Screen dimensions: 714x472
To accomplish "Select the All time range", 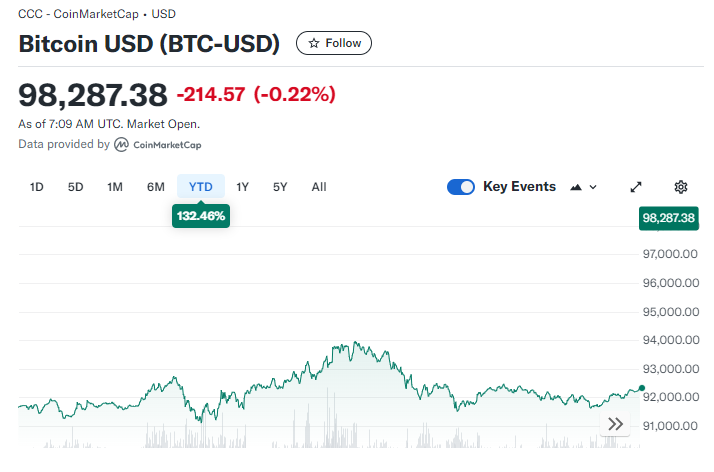I will click(x=319, y=187).
